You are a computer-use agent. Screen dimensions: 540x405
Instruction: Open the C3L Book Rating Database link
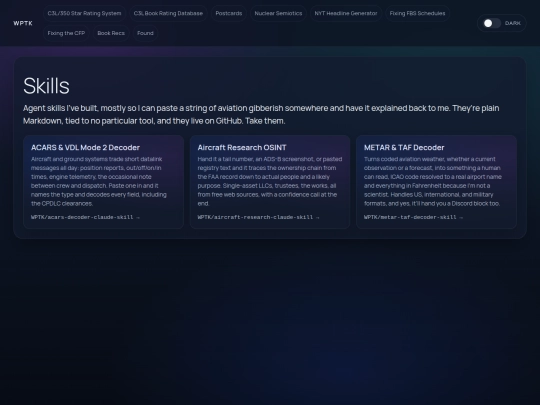pos(168,13)
